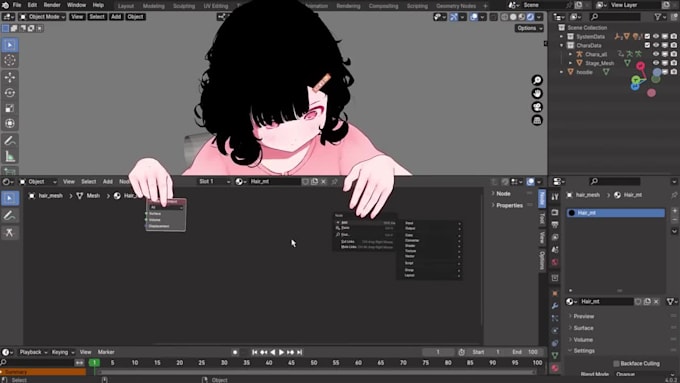
Task: Open the Tool tab in properties editor
Action: (x=555, y=197)
